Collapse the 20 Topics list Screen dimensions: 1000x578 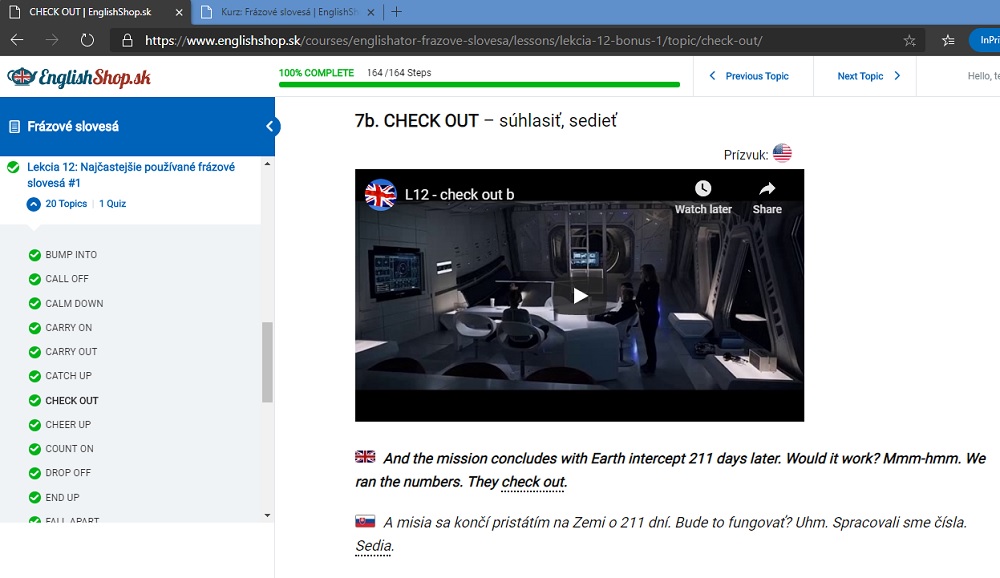point(35,204)
